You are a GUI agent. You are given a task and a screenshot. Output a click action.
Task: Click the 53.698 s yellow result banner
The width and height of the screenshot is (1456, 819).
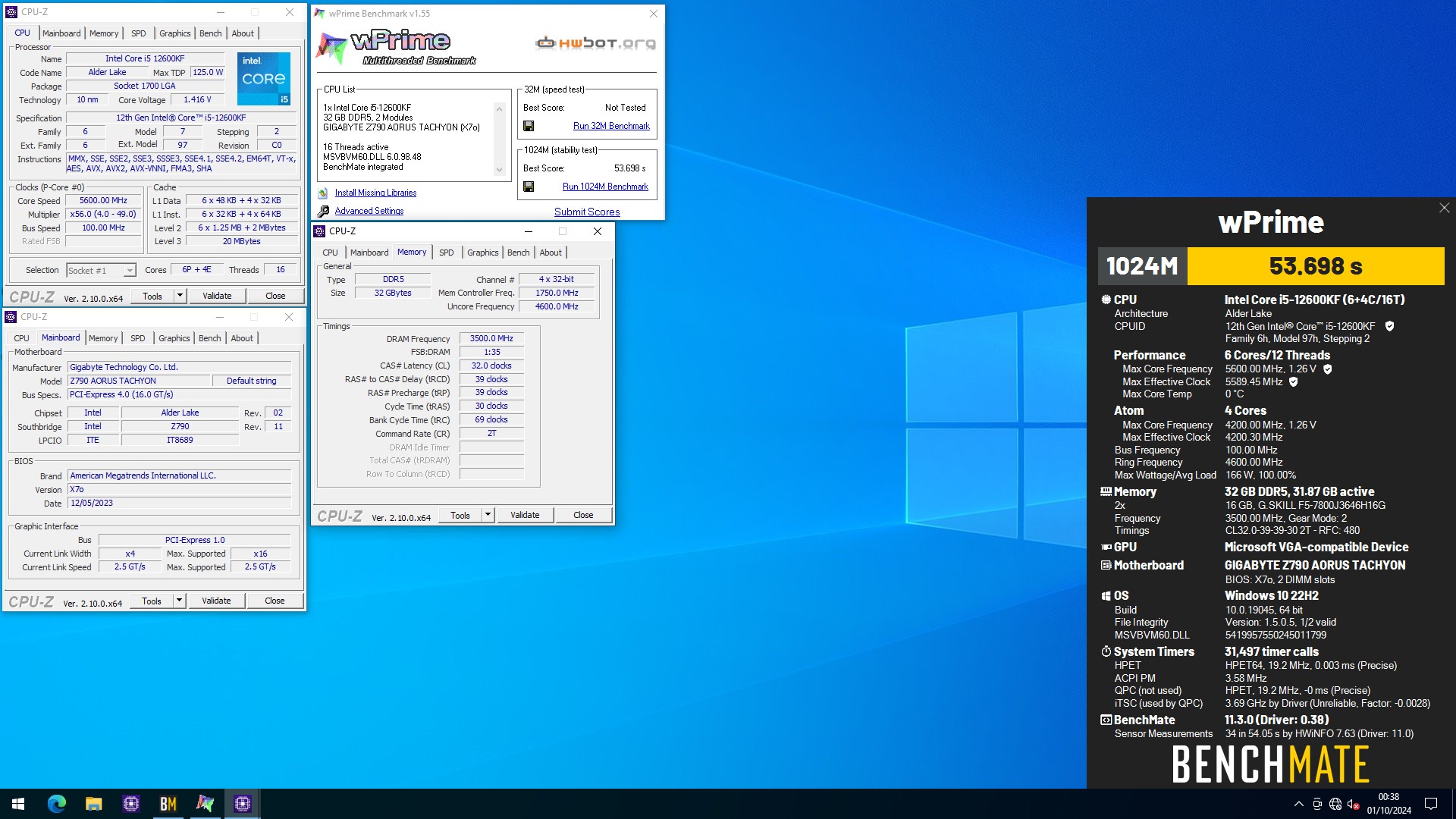[x=1316, y=266]
